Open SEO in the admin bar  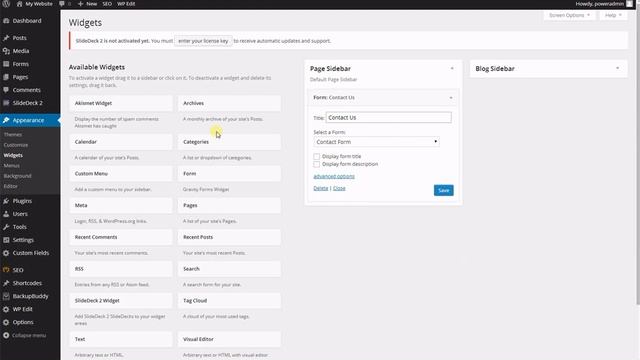[x=107, y=4]
